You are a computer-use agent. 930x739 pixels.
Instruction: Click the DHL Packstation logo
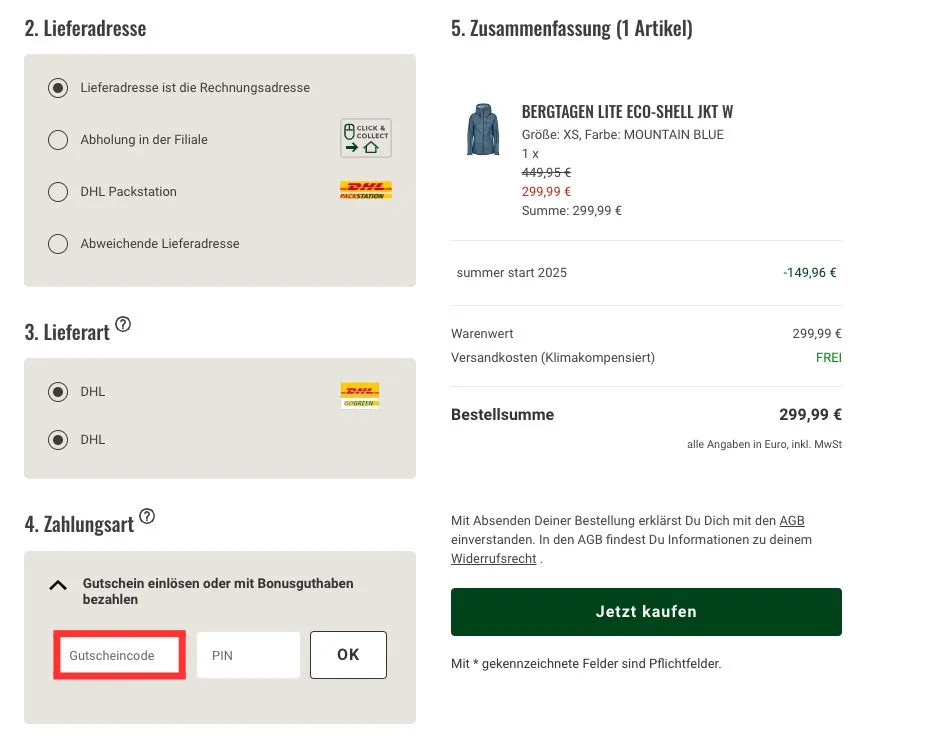364,189
